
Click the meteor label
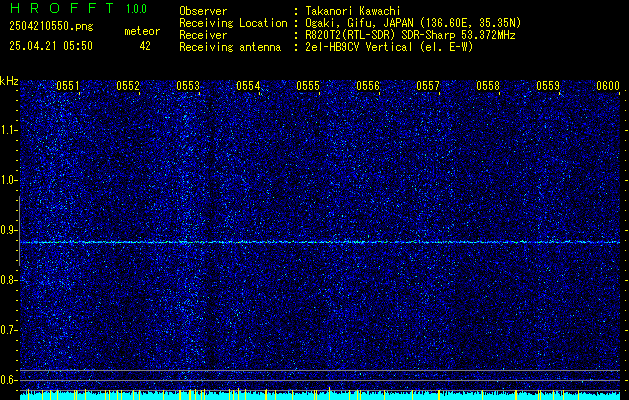point(142,31)
